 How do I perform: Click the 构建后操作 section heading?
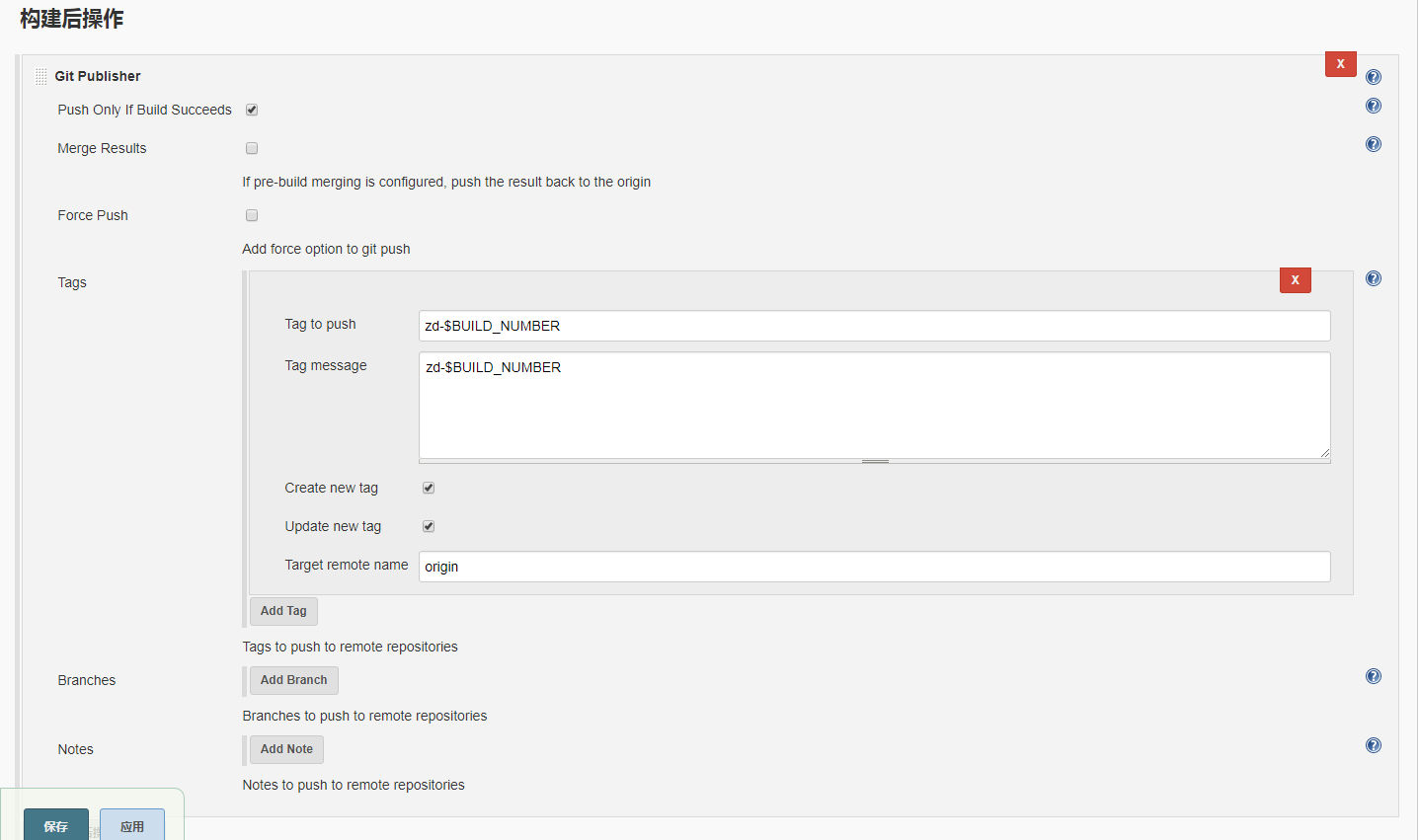point(71,19)
